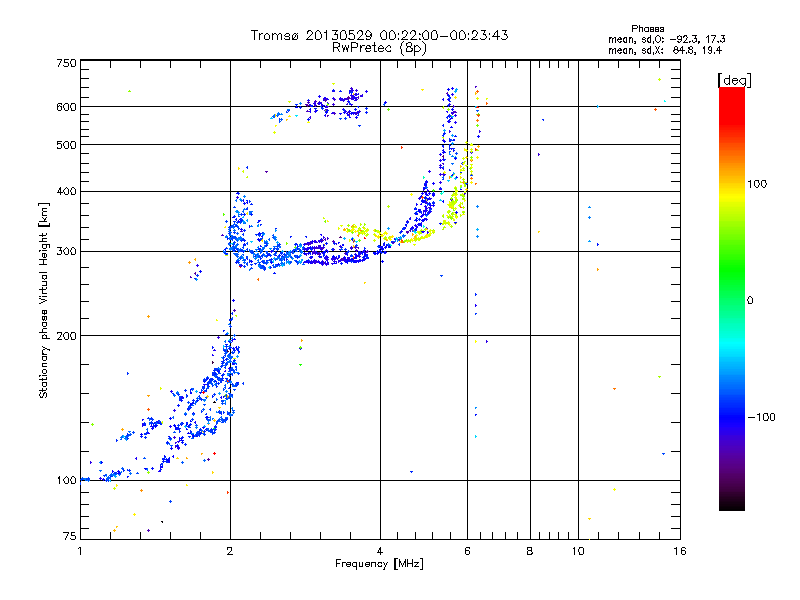Click the "Frequency [MHz]" axis label

point(379,564)
